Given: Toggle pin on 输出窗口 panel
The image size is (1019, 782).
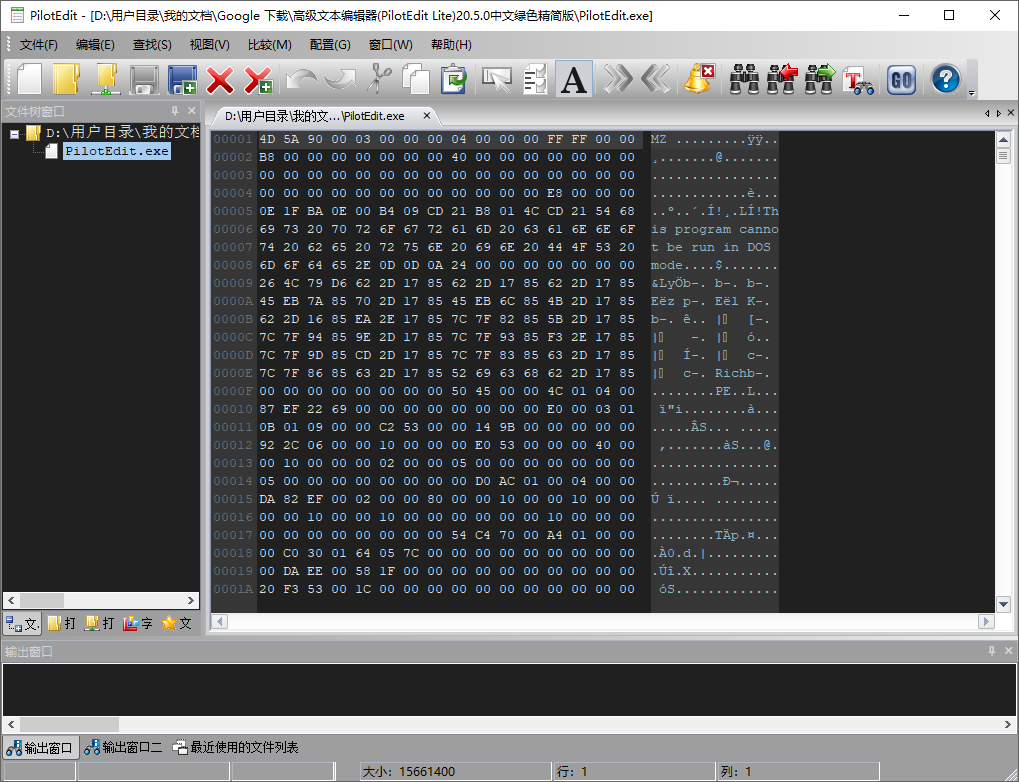Looking at the screenshot, I should (991, 651).
